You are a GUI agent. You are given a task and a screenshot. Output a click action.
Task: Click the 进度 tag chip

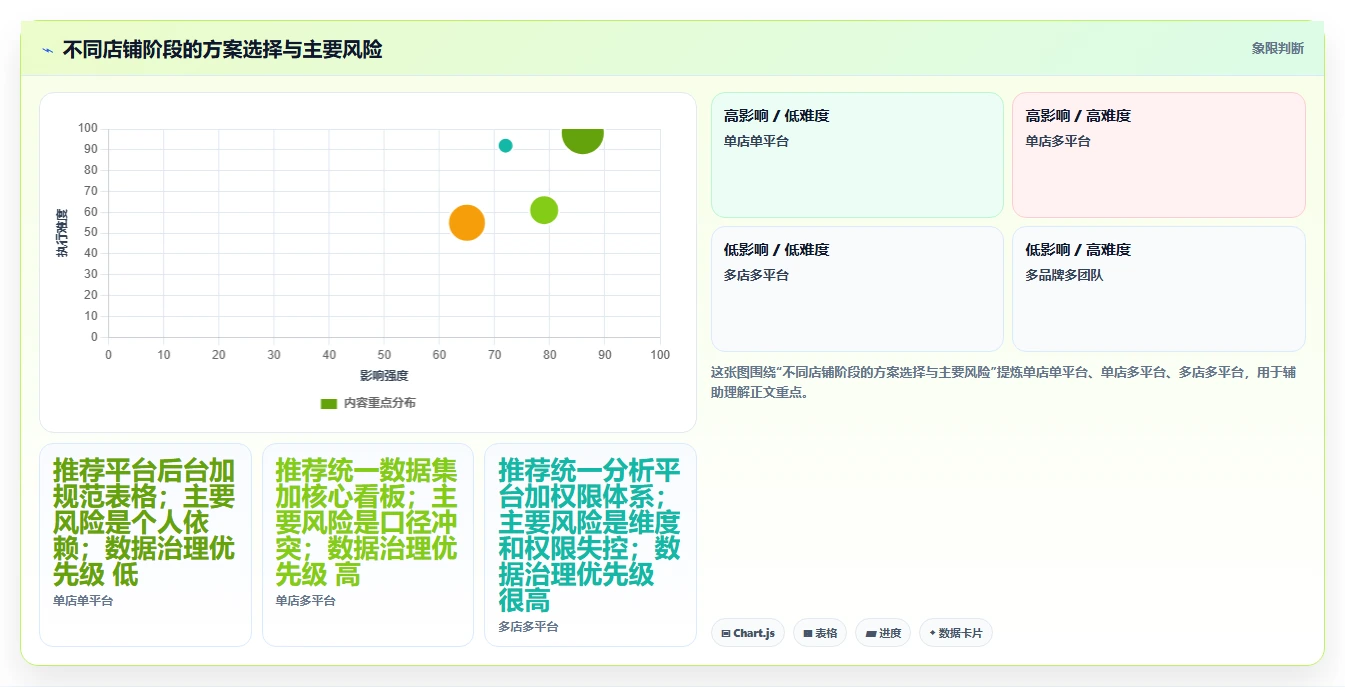pos(883,633)
